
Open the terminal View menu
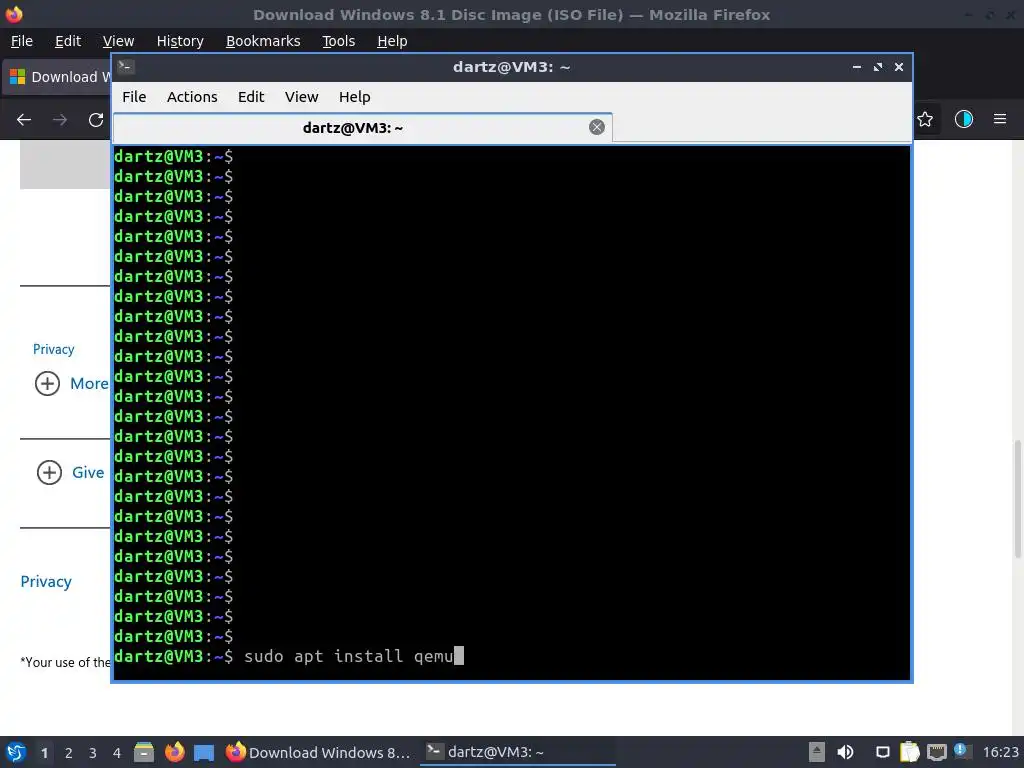point(301,97)
